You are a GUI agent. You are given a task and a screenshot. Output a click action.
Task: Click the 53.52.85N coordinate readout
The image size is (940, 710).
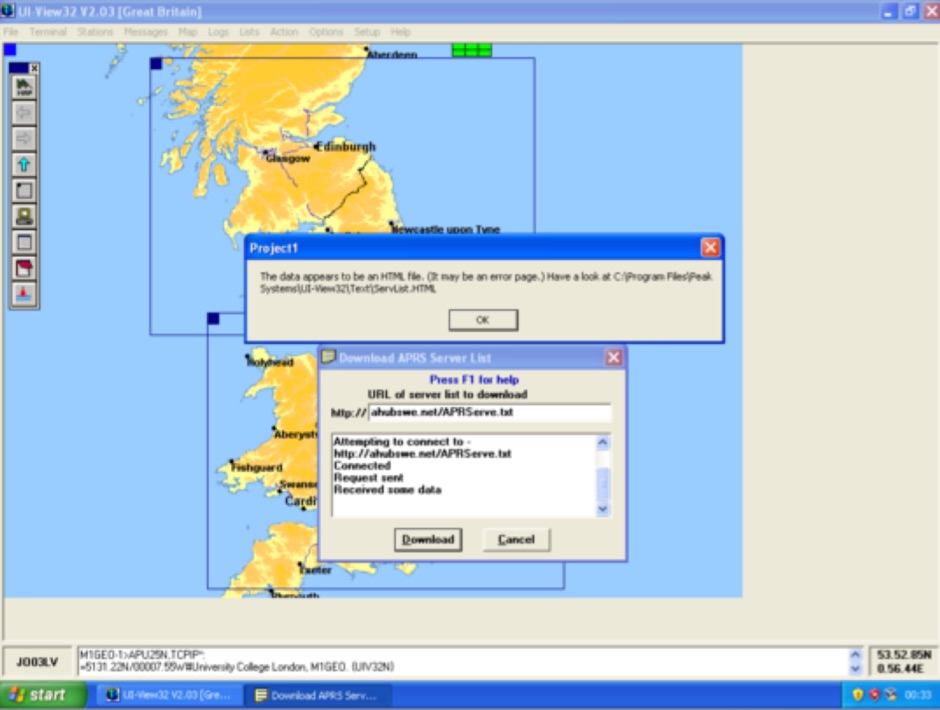[x=903, y=654]
